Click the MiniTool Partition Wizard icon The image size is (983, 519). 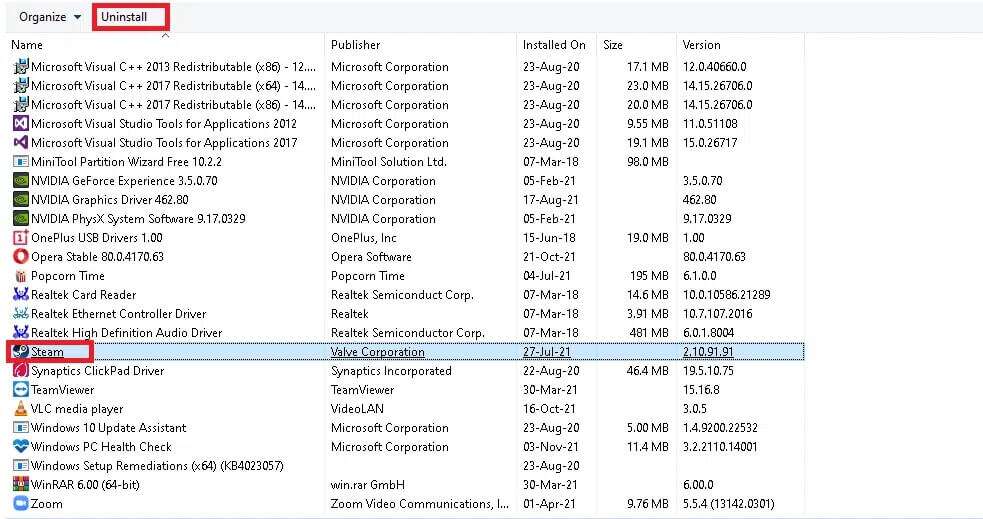pyautogui.click(x=21, y=162)
